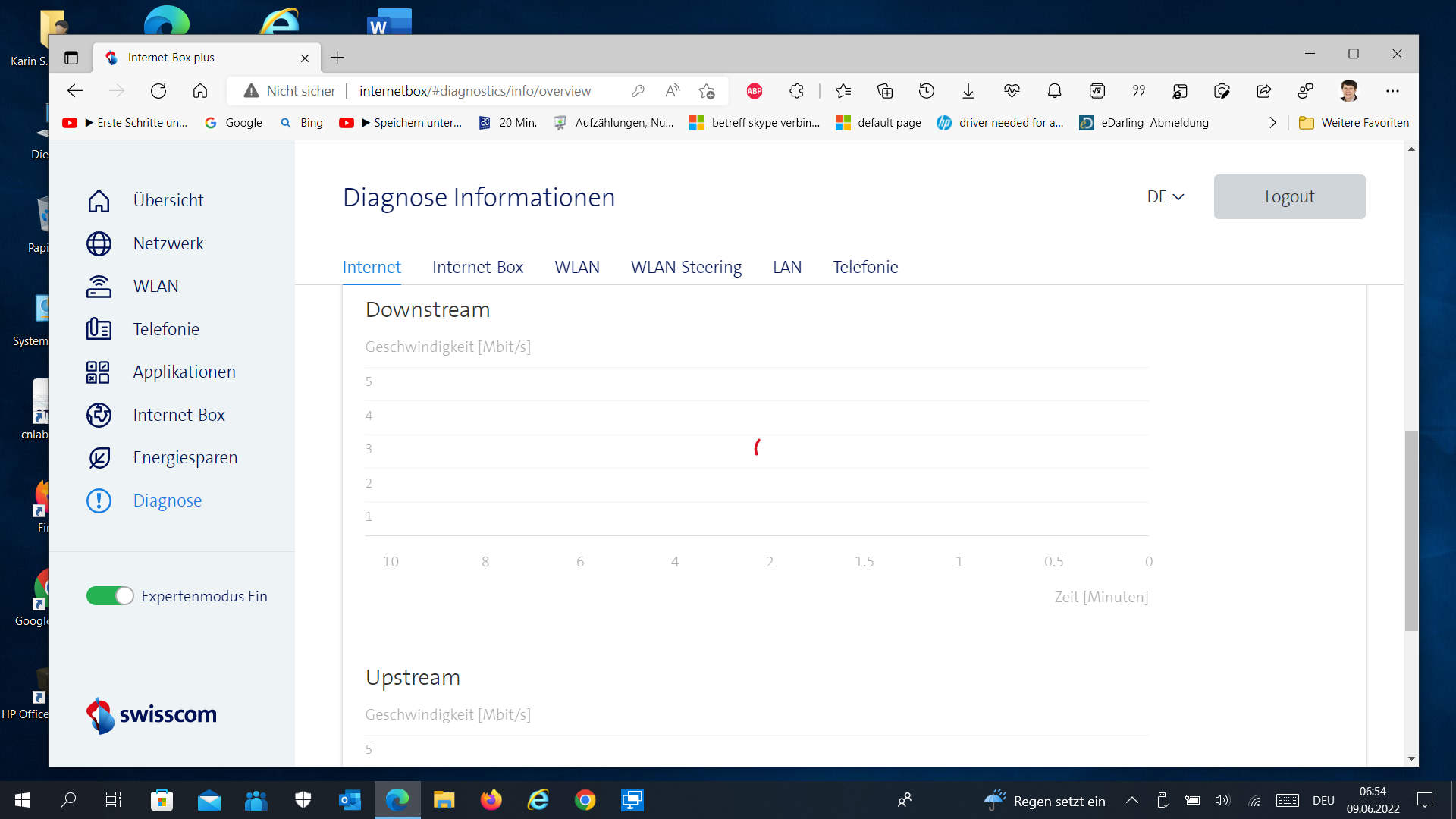This screenshot has width=1456, height=819.
Task: Open Energiesparen via the leaf icon
Action: click(99, 457)
